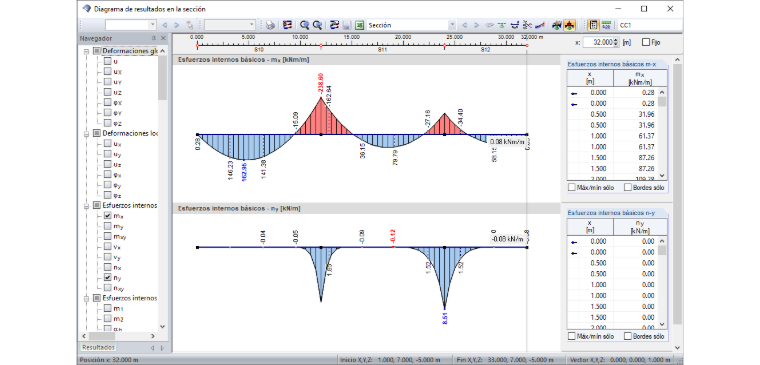The height and width of the screenshot is (365, 760).
Task: Uncheck the mx internal forces checkbox
Action: 107,216
